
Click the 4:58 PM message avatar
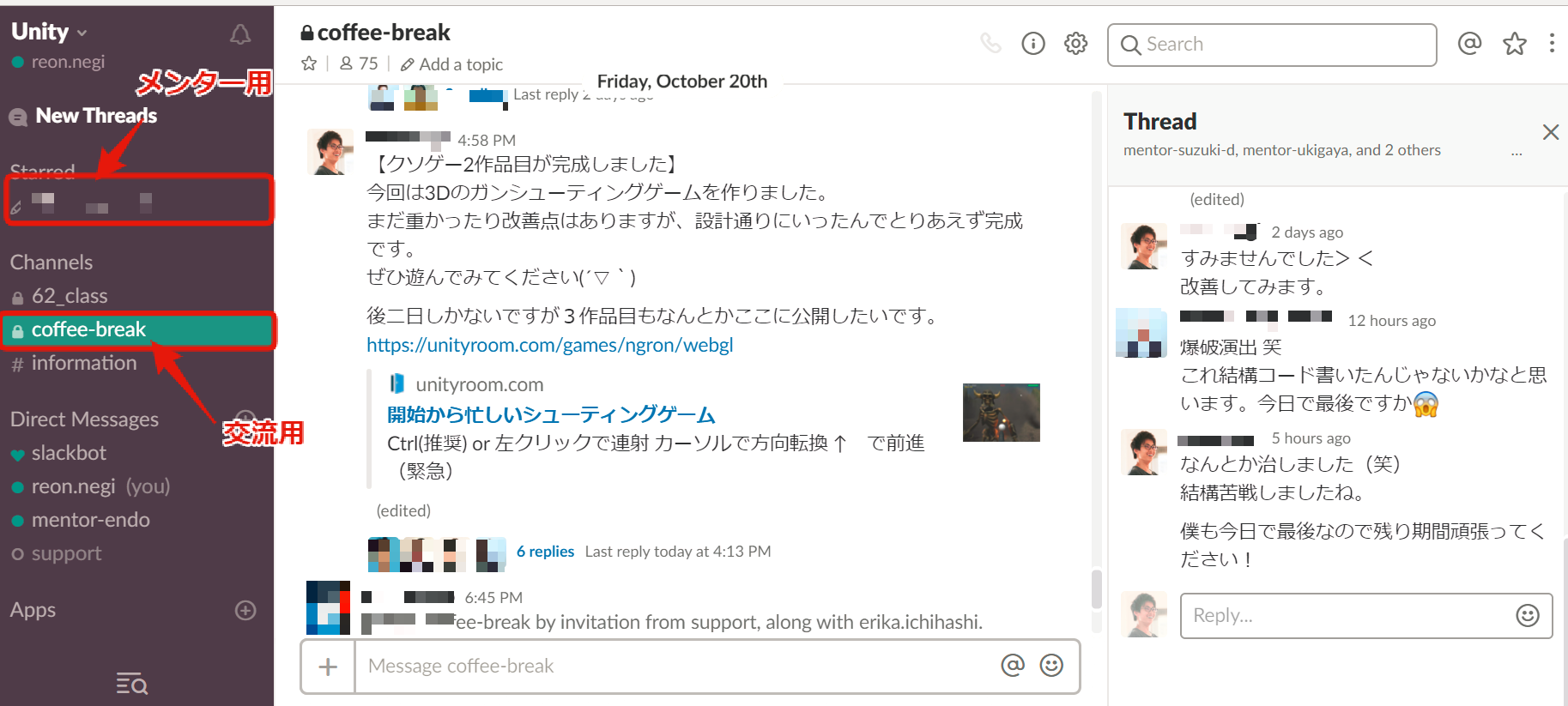pos(330,152)
